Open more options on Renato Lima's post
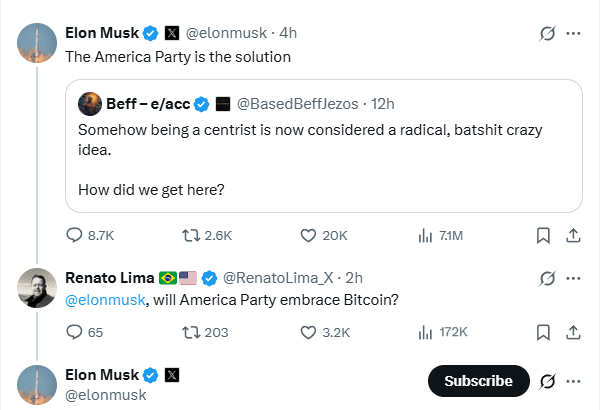 (574, 276)
